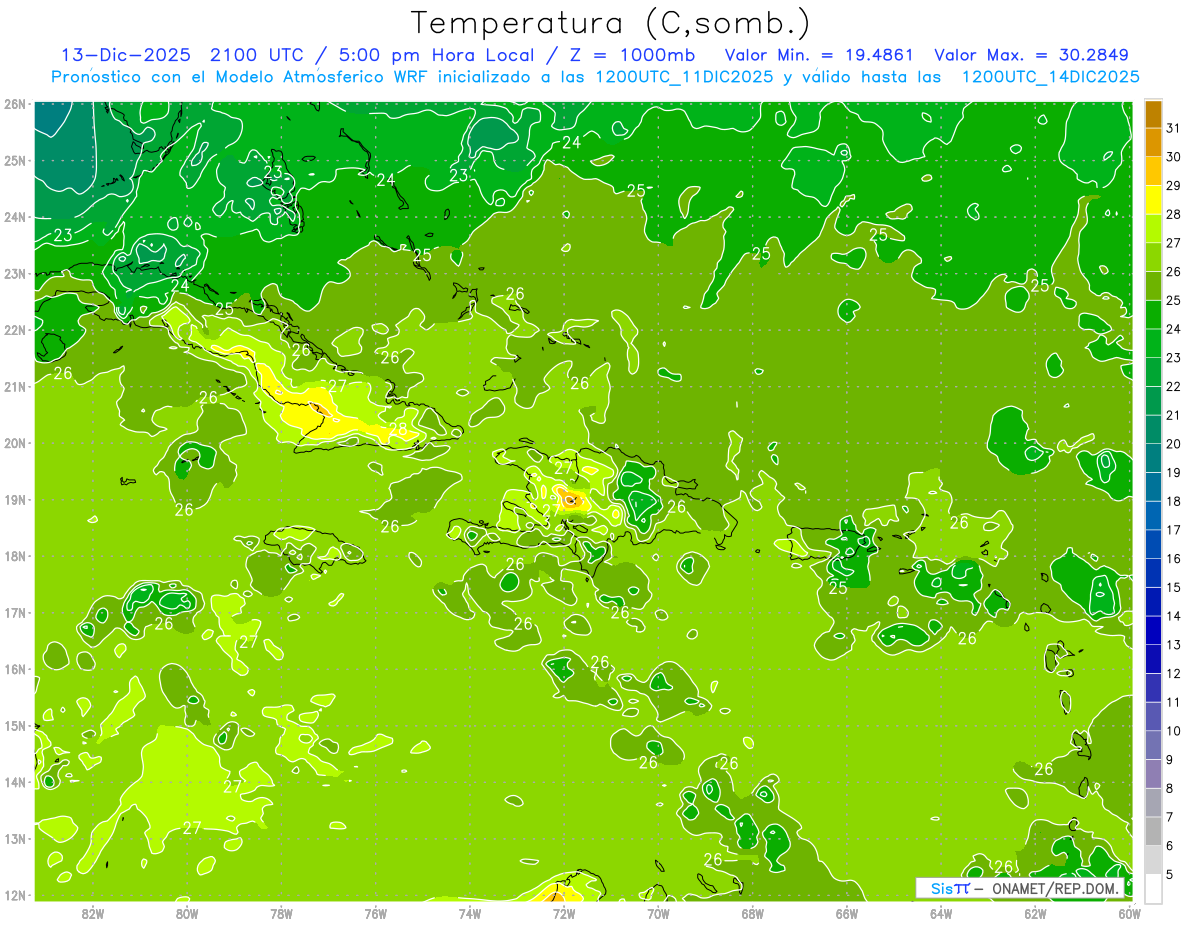Click the 10 value on the color scale

tap(1174, 731)
